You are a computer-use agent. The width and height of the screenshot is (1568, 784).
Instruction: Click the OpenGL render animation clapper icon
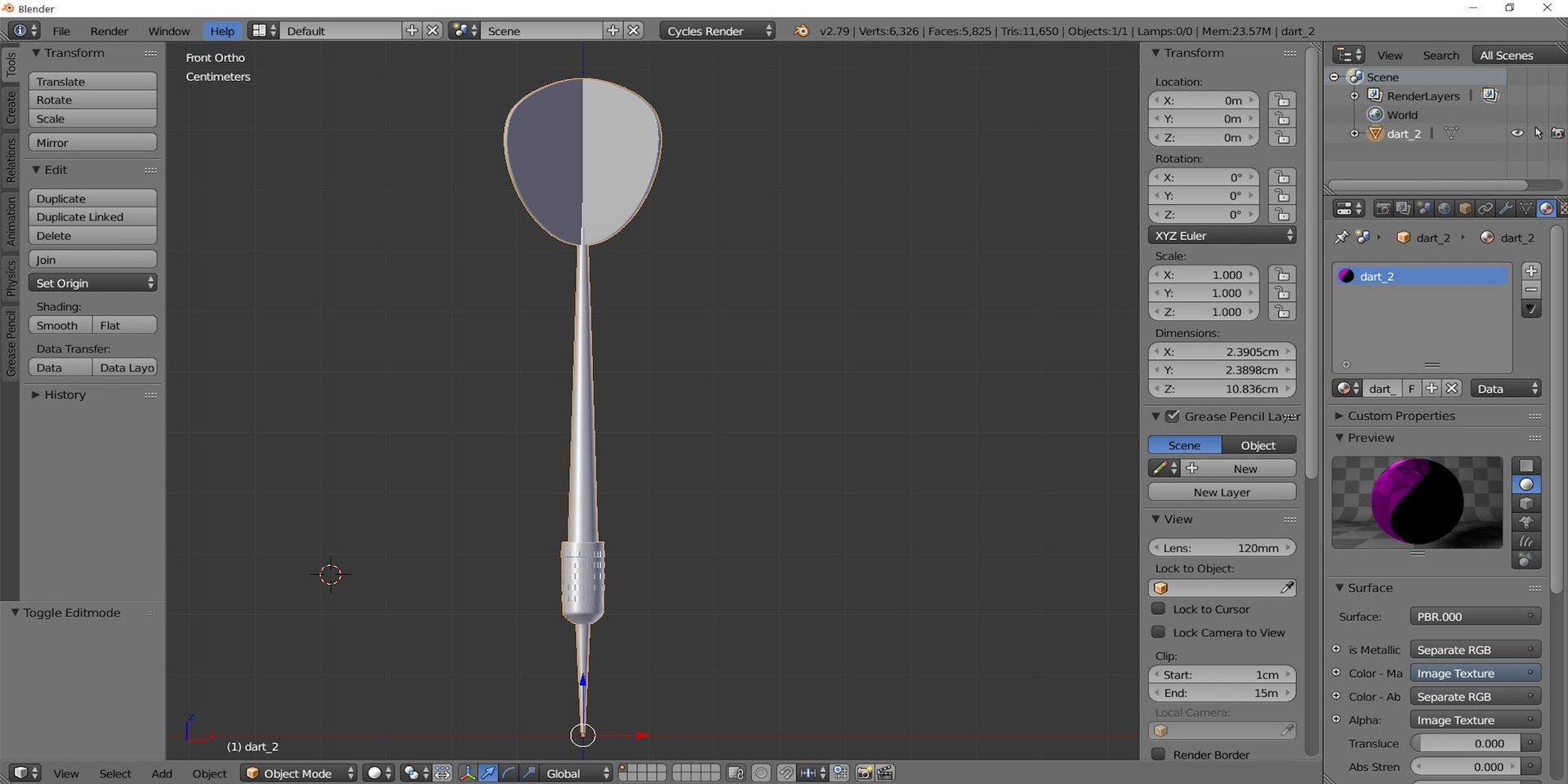point(884,773)
